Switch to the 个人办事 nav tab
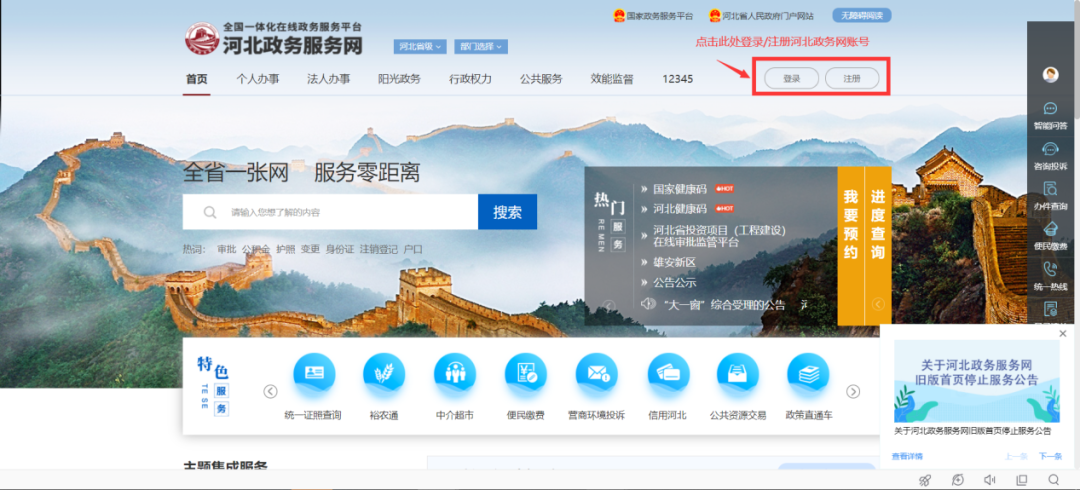This screenshot has width=1080, height=490. (257, 79)
